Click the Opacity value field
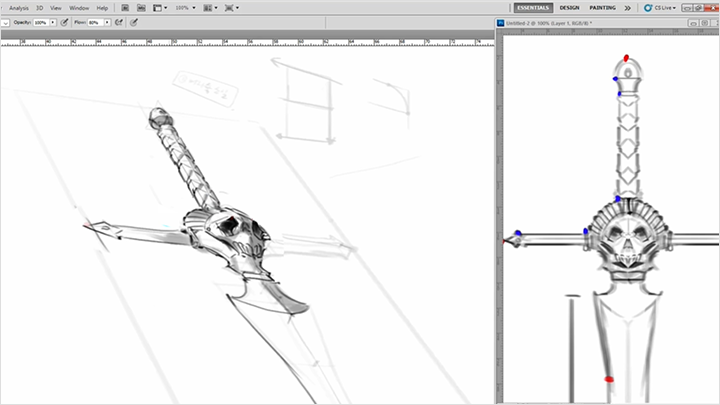Viewport: 720px width, 405px height. (41, 22)
